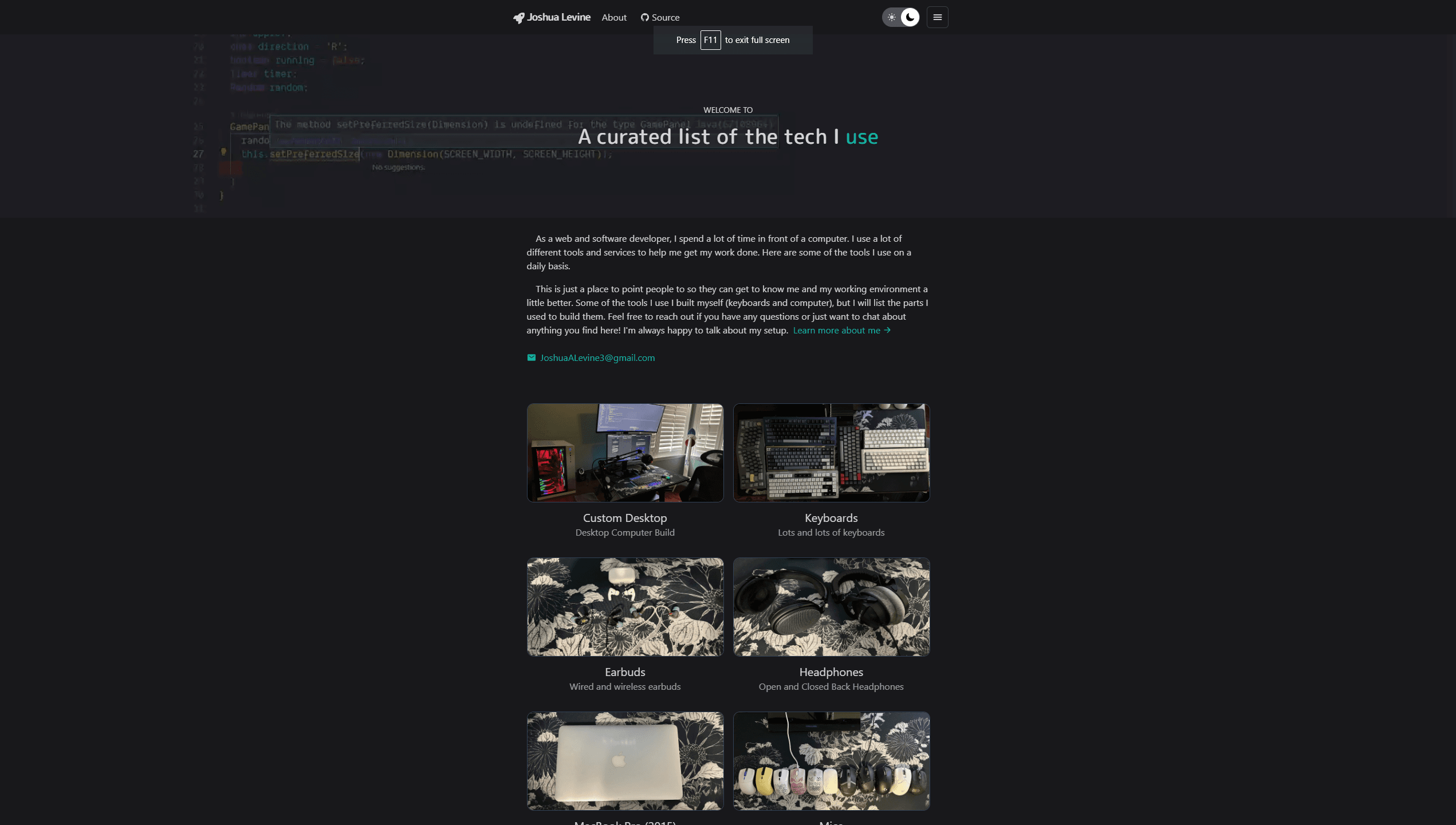The height and width of the screenshot is (825, 1456).
Task: Click the sun icon in theme switch
Action: pos(892,17)
